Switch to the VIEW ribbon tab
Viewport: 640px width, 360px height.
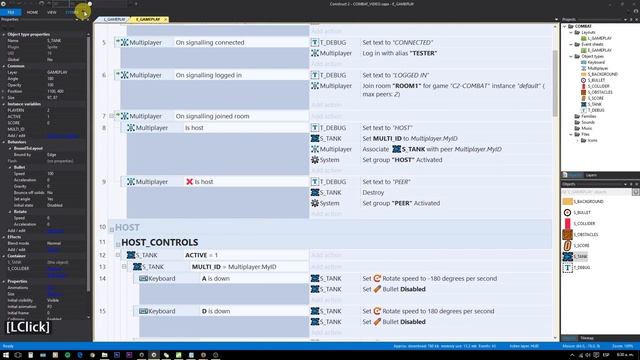(51, 12)
